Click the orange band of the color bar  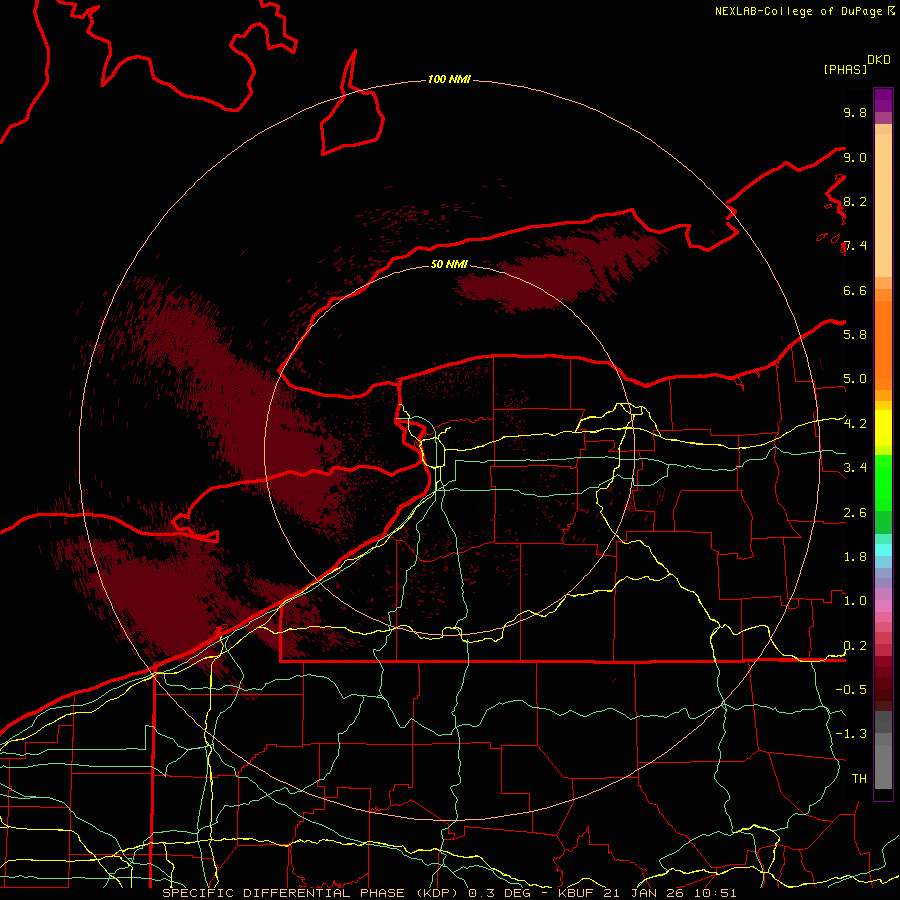[x=883, y=346]
